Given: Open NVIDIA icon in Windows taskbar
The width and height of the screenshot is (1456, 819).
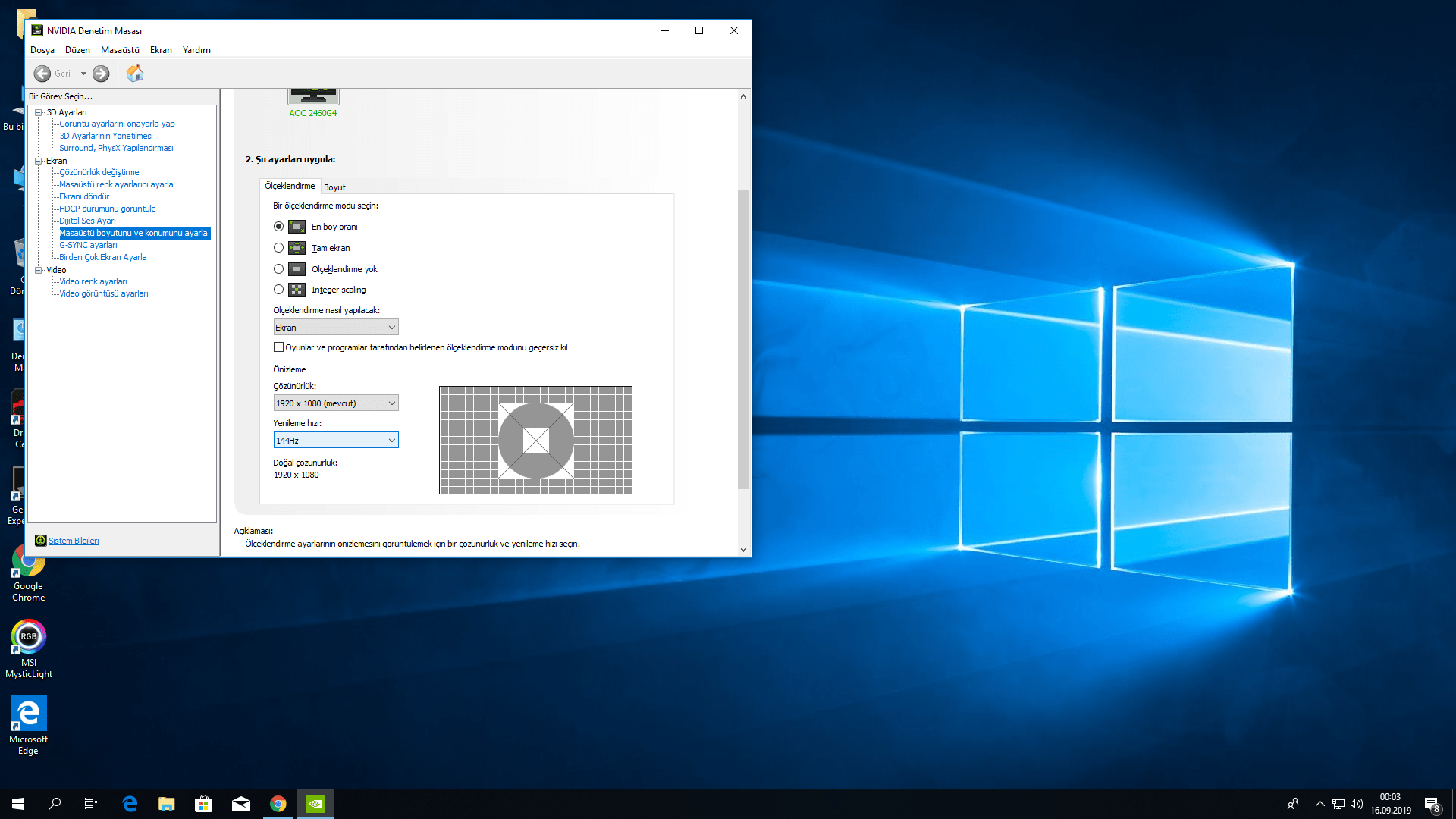Looking at the screenshot, I should point(315,804).
